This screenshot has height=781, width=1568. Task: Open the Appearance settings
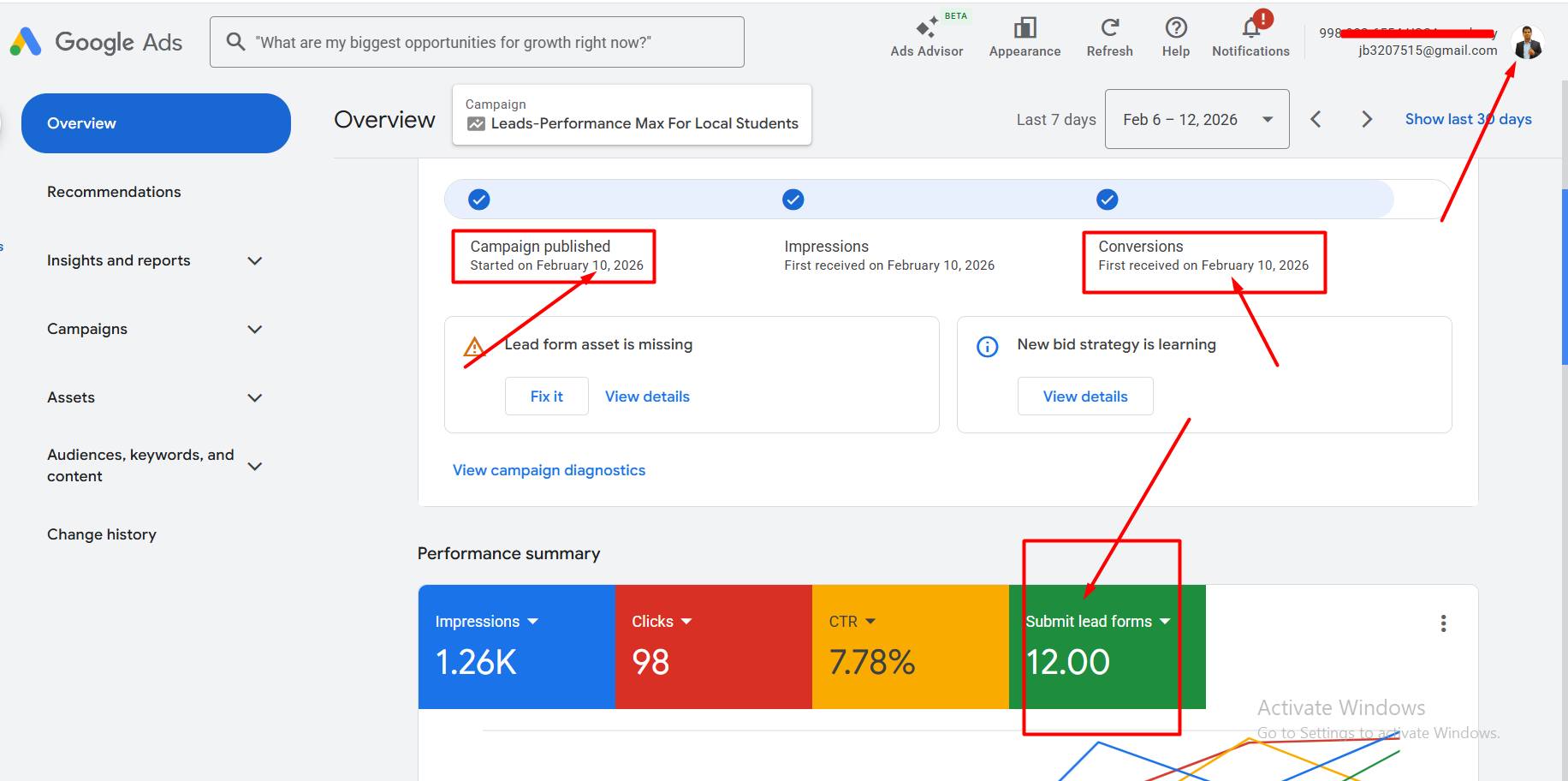coord(1025,37)
